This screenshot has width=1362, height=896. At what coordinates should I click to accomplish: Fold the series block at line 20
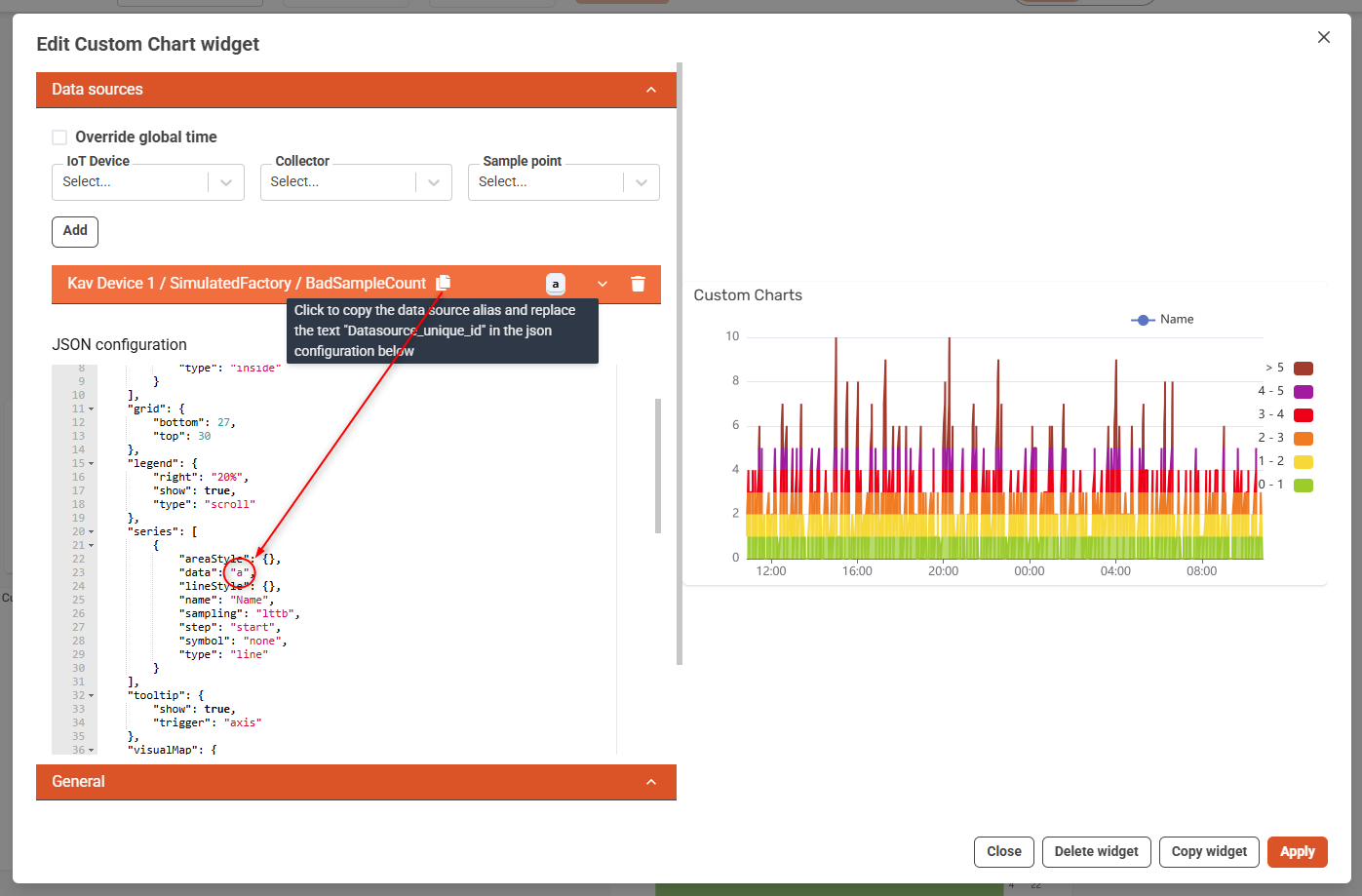click(x=92, y=532)
